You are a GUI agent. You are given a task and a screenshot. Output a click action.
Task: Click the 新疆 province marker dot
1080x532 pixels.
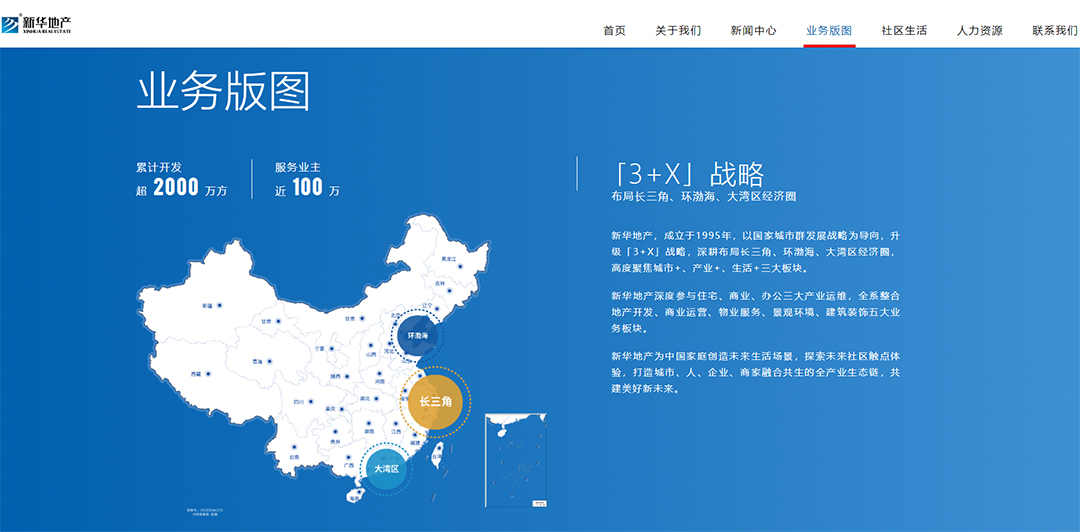pyautogui.click(x=221, y=305)
